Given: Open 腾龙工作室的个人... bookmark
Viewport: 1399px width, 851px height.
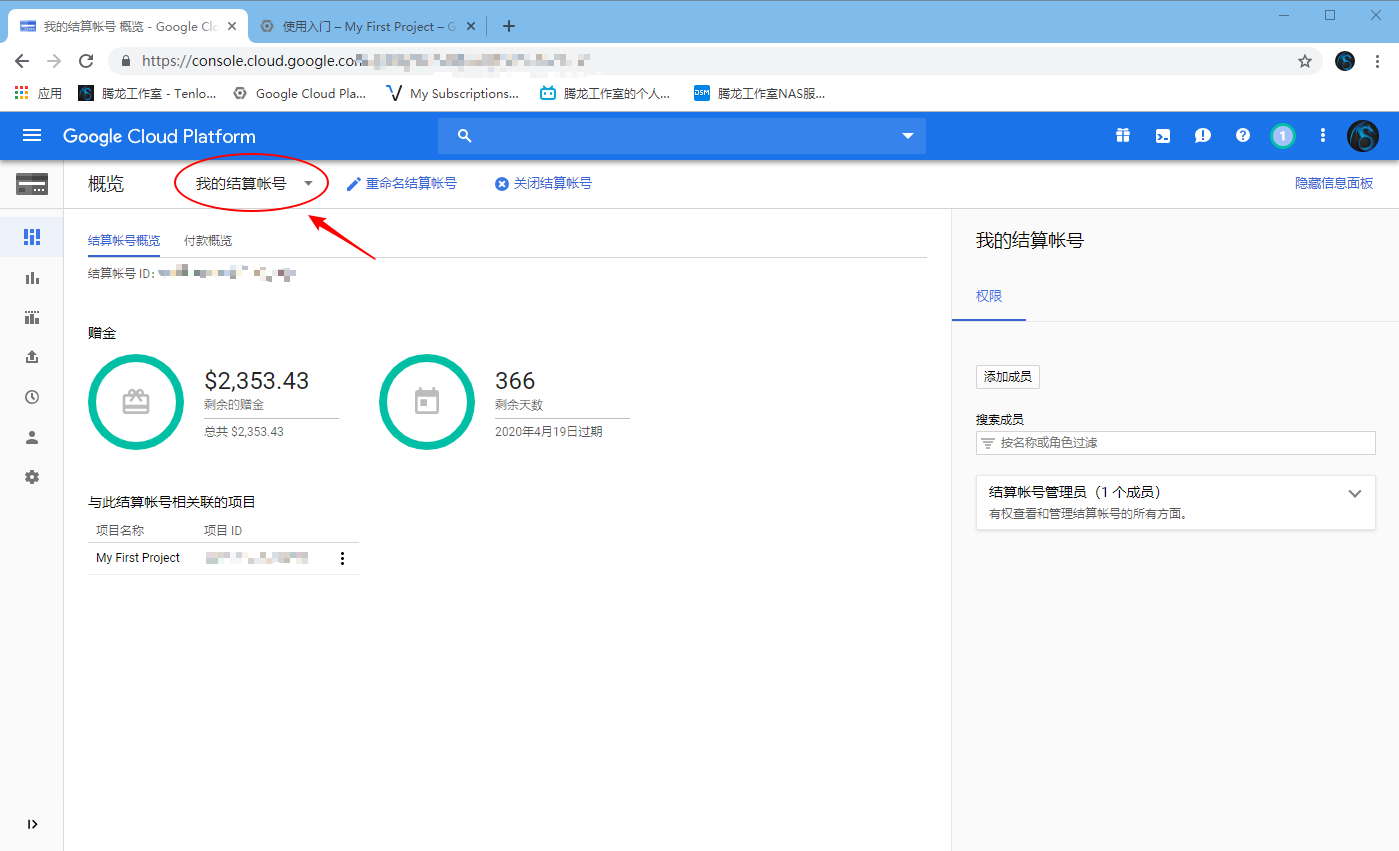Looking at the screenshot, I should coord(604,93).
